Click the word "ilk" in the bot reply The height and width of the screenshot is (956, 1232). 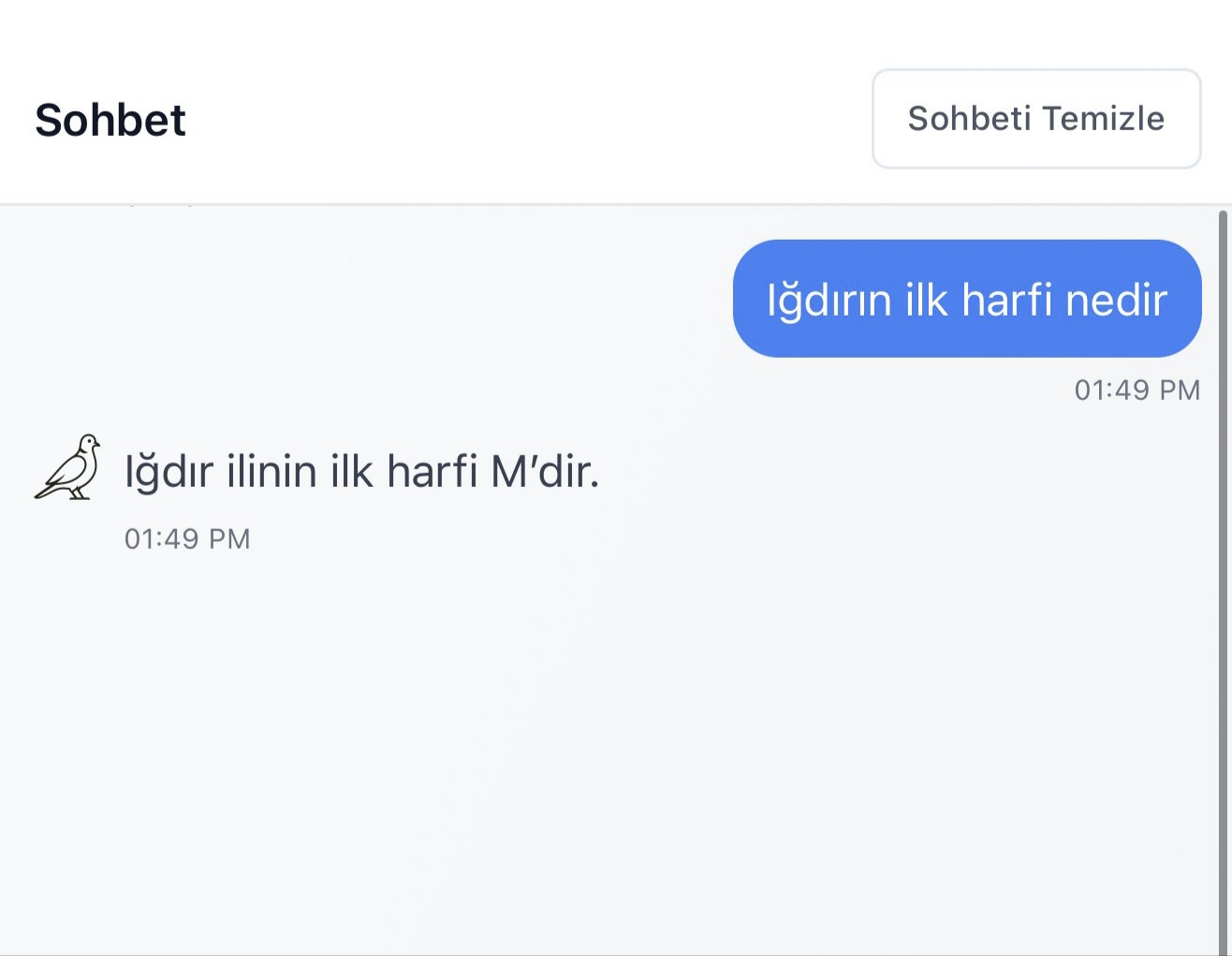tap(351, 471)
